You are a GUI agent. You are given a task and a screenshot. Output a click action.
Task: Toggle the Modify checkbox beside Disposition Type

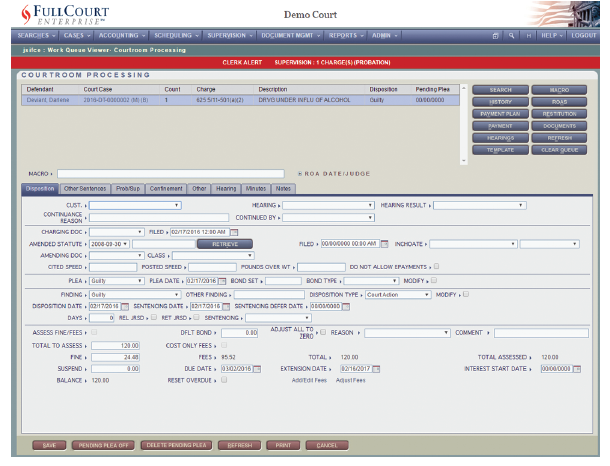466,294
